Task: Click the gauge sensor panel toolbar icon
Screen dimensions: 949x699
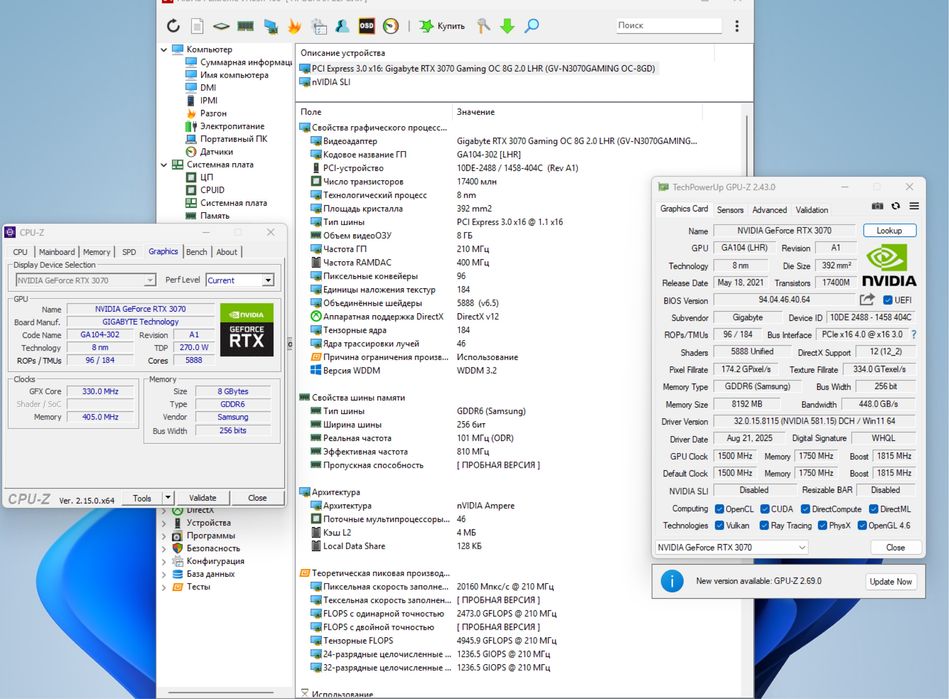Action: (x=391, y=26)
